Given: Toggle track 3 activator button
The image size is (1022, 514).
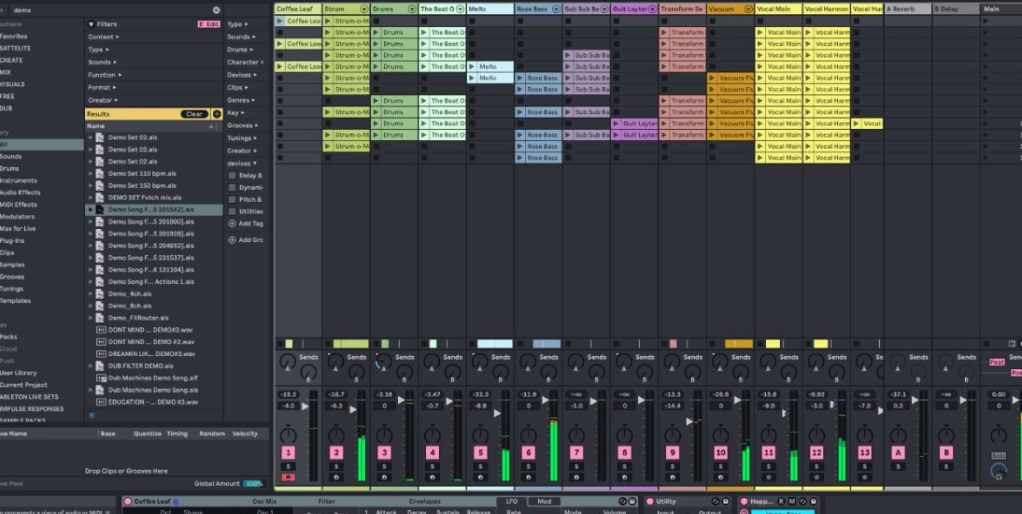Looking at the screenshot, I should pos(384,453).
